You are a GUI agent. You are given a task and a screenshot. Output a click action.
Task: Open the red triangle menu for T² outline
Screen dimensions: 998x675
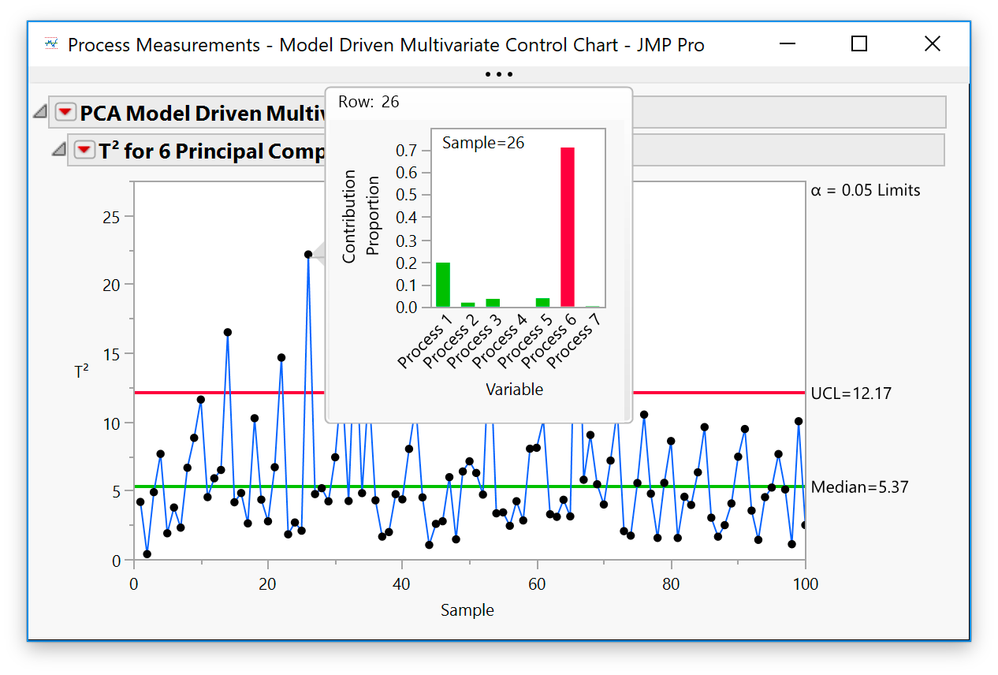pyautogui.click(x=84, y=151)
